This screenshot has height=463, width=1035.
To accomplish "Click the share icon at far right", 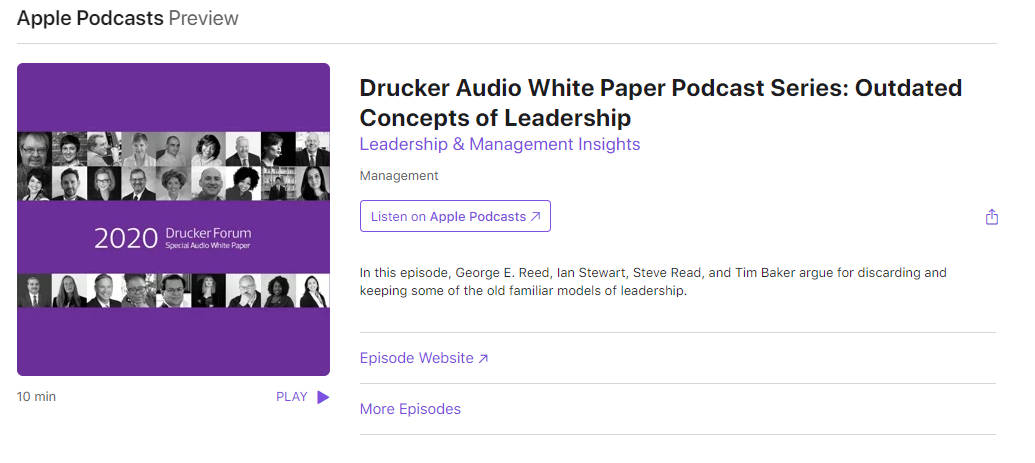I will click(x=991, y=217).
